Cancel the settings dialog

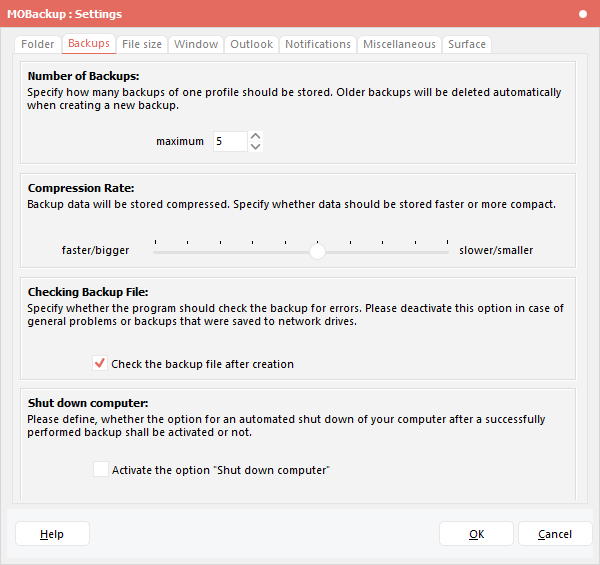tap(555, 534)
